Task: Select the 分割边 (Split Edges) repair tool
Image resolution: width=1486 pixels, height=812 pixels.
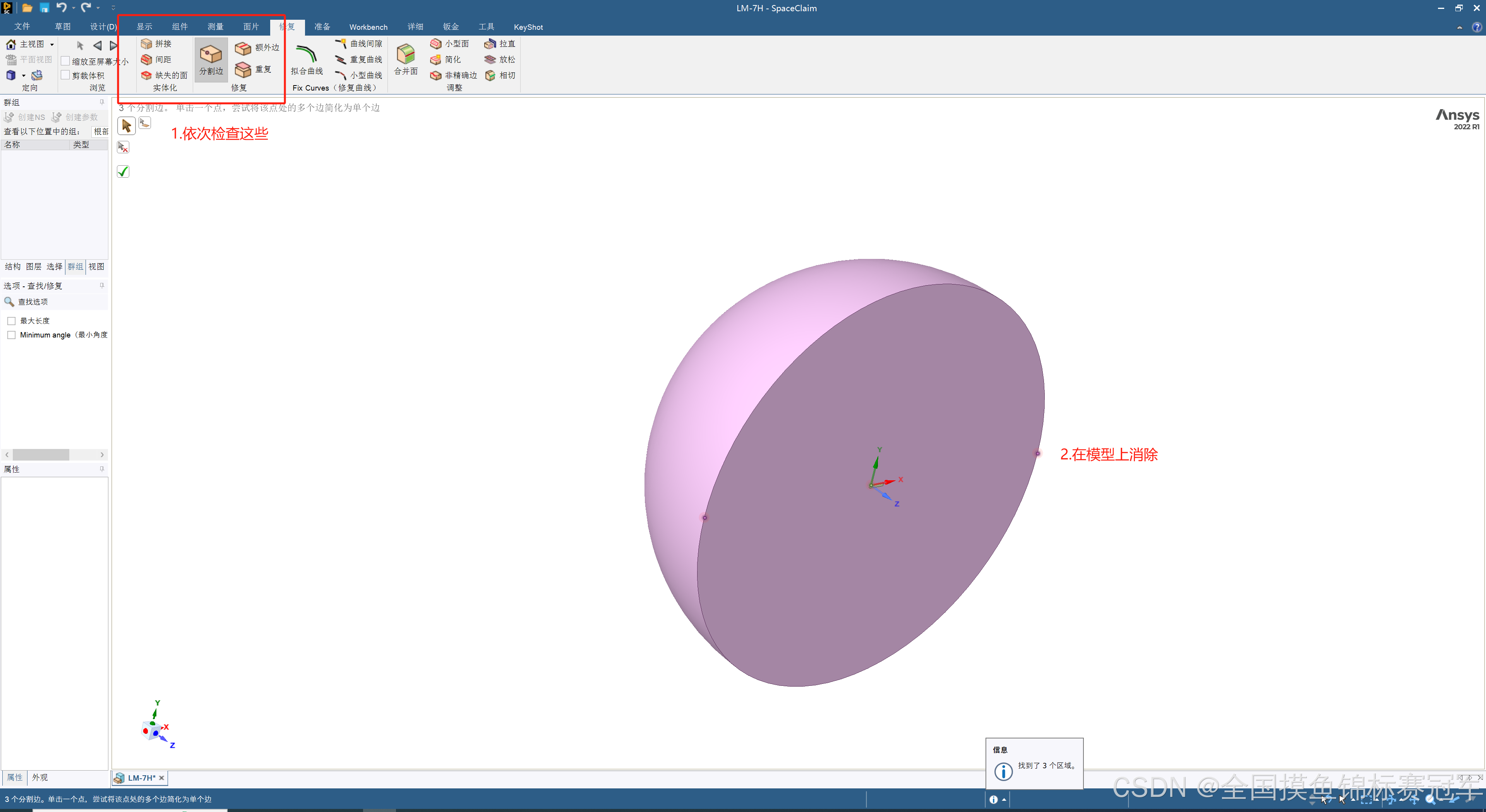Action: coord(211,60)
